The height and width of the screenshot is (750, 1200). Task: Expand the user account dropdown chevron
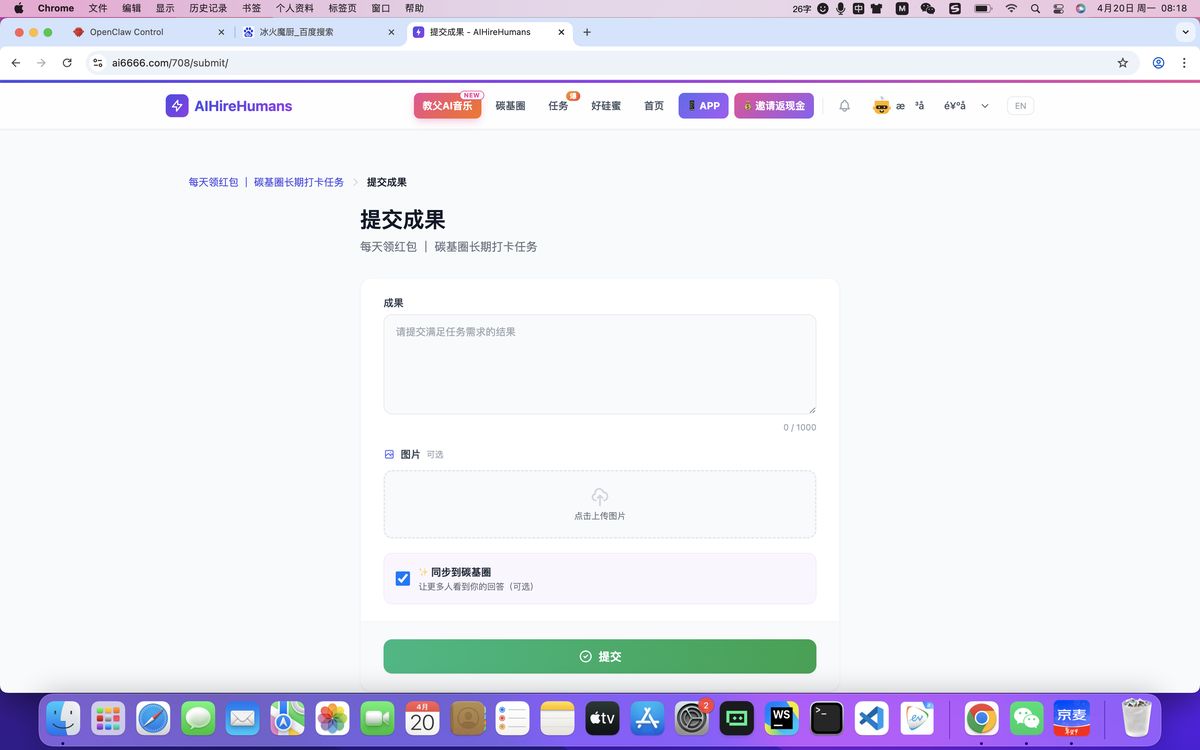(985, 106)
